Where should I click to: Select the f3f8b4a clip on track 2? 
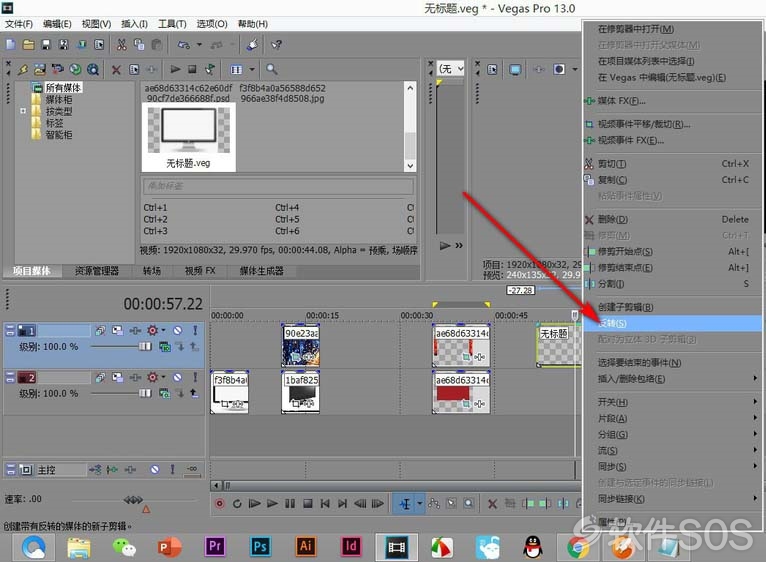(x=230, y=393)
